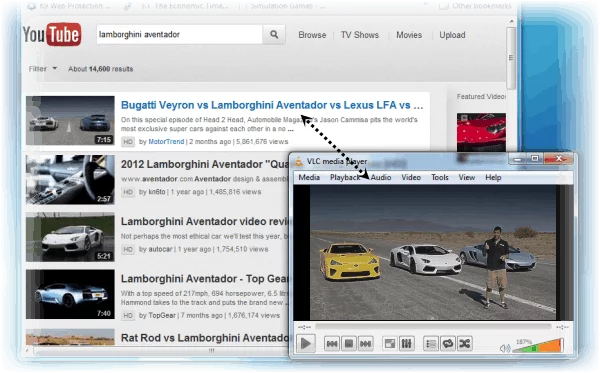Click VLC previous track button
600x373 pixels.
tap(332, 344)
